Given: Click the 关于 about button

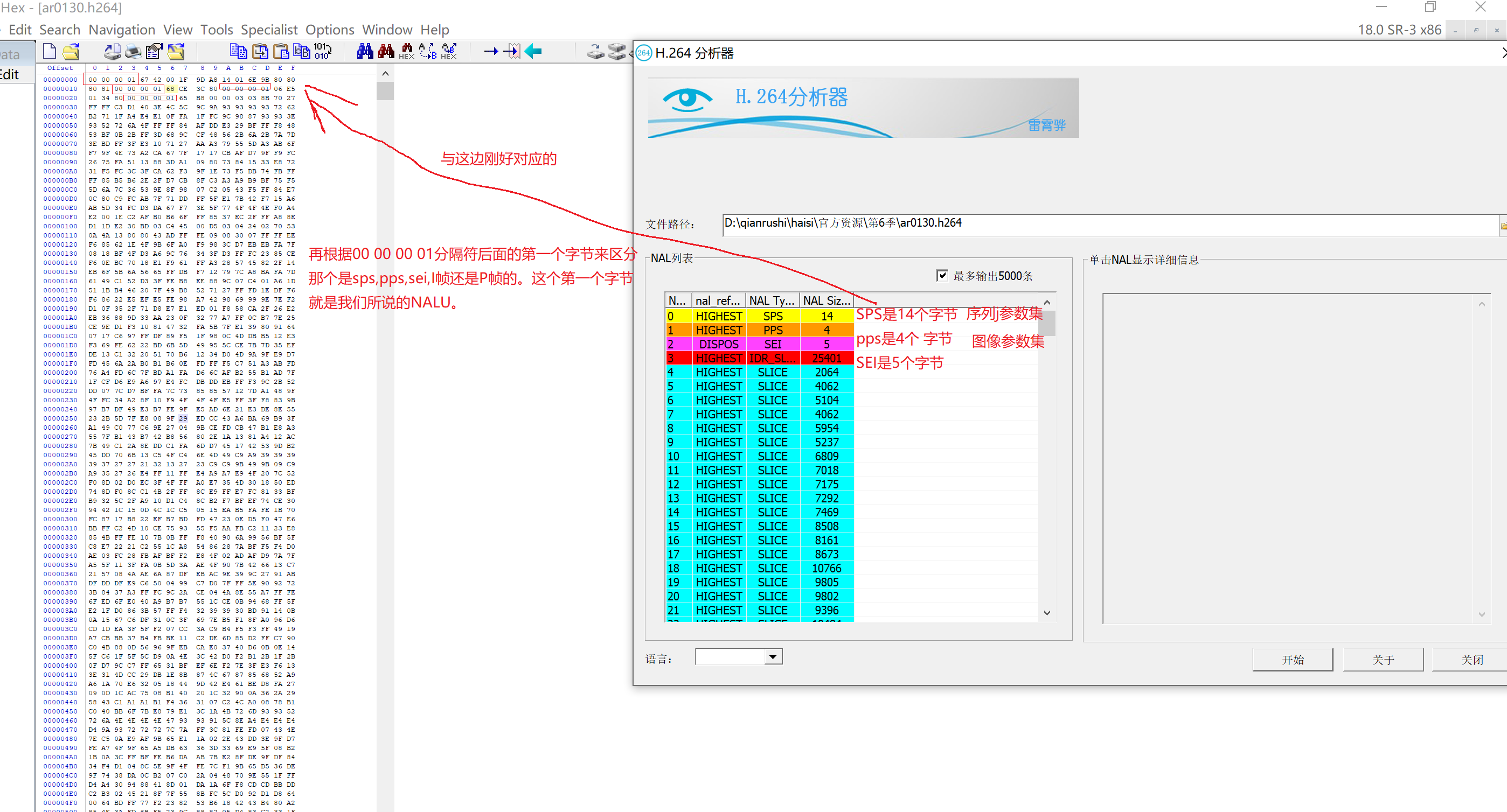Looking at the screenshot, I should [x=1383, y=660].
